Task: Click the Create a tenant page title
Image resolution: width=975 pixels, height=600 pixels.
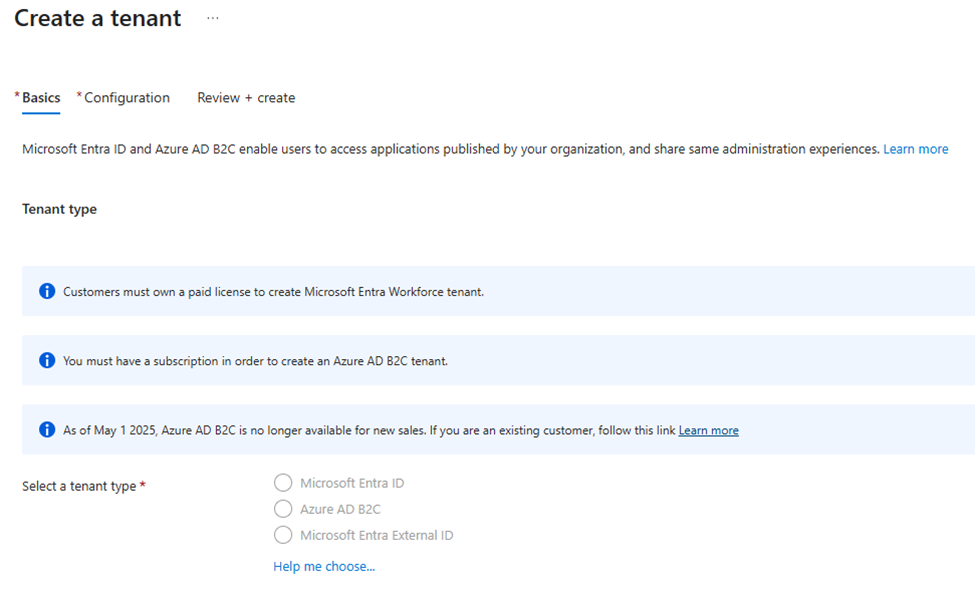Action: 98,18
